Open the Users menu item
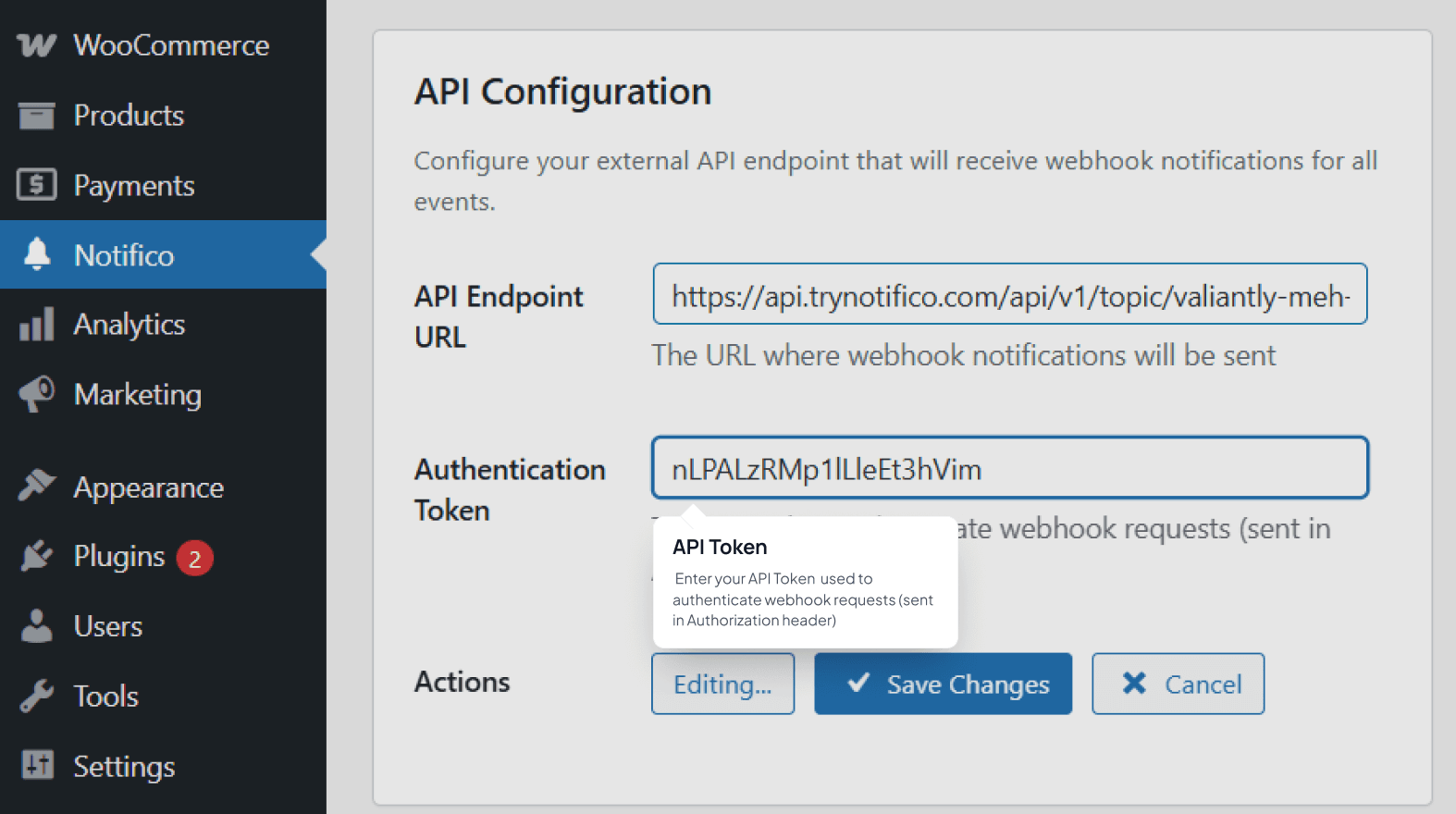The width and height of the screenshot is (1456, 814). point(163,626)
